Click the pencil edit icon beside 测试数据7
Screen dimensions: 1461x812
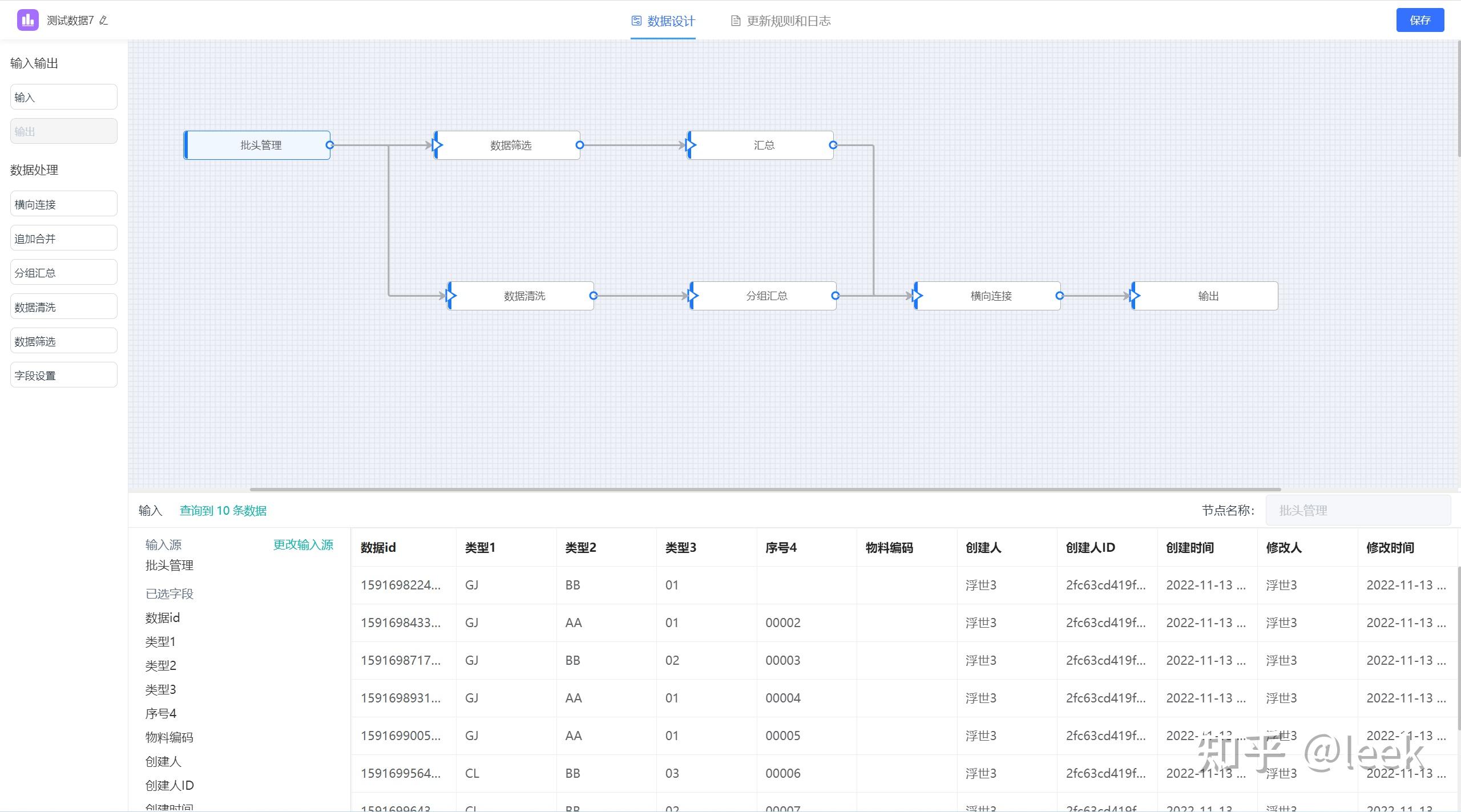[x=103, y=21]
